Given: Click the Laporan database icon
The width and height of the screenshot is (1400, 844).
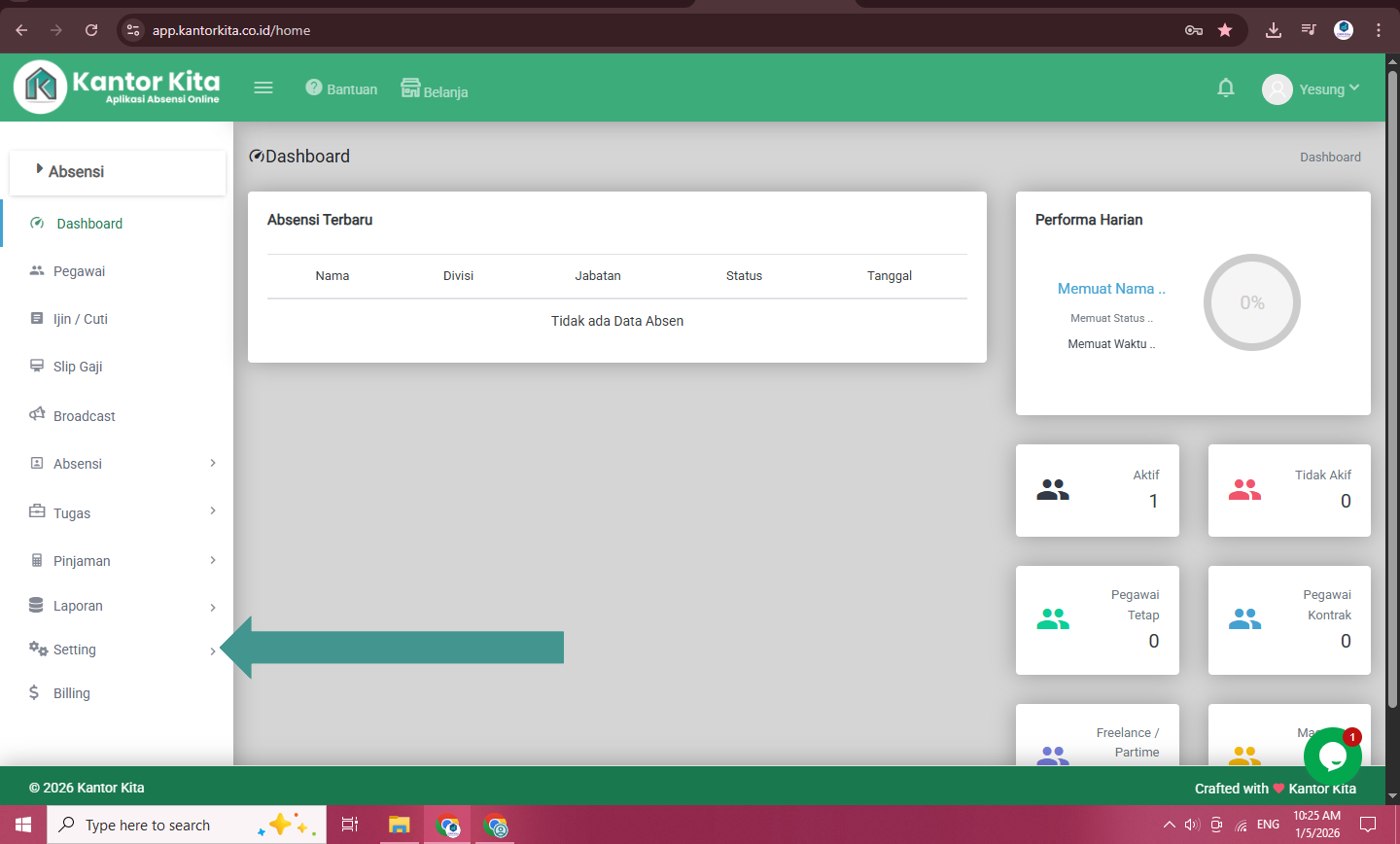Looking at the screenshot, I should point(36,605).
